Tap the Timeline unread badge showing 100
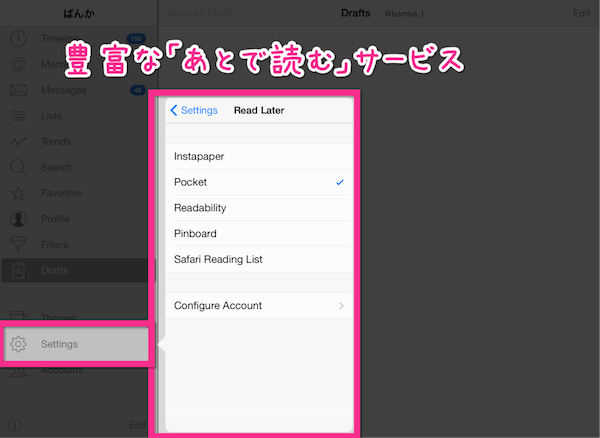The image size is (600, 438). (136, 39)
